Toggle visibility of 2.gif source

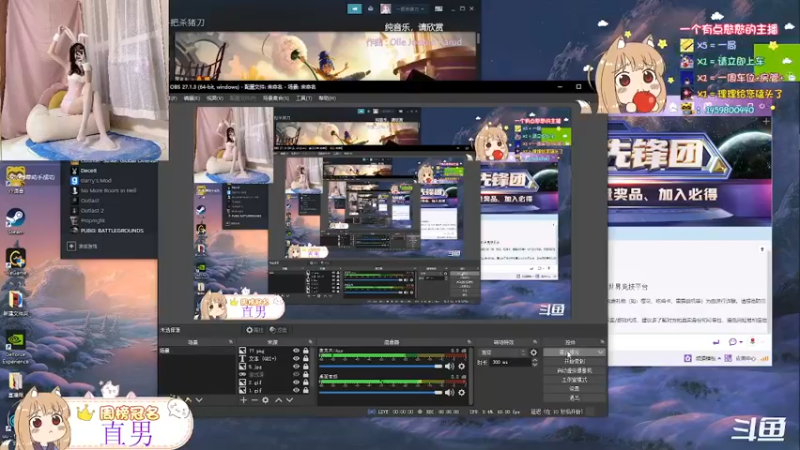296,382
